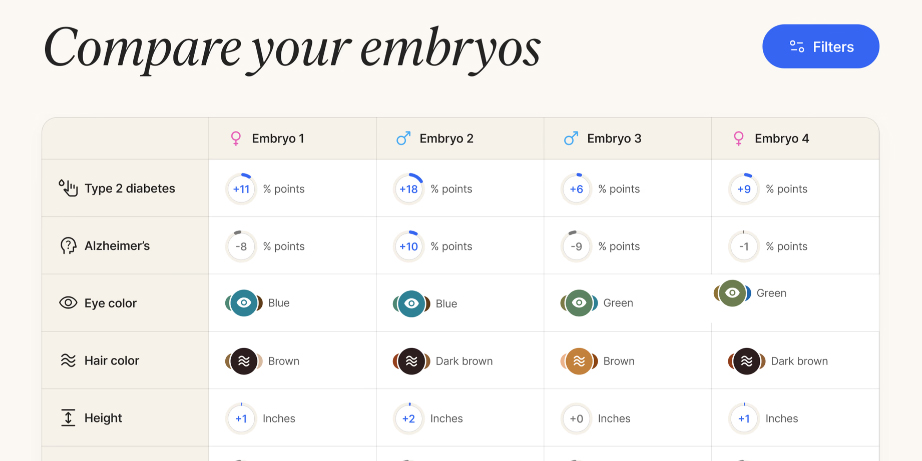922x461 pixels.
Task: Click the +18 diabetes gauge for Embryo 2
Action: click(x=409, y=189)
